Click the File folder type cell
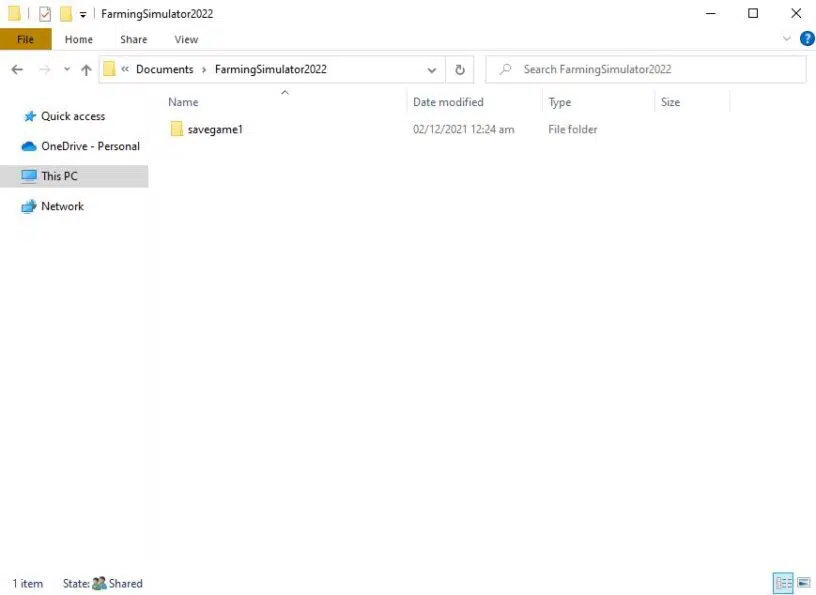 coord(572,130)
